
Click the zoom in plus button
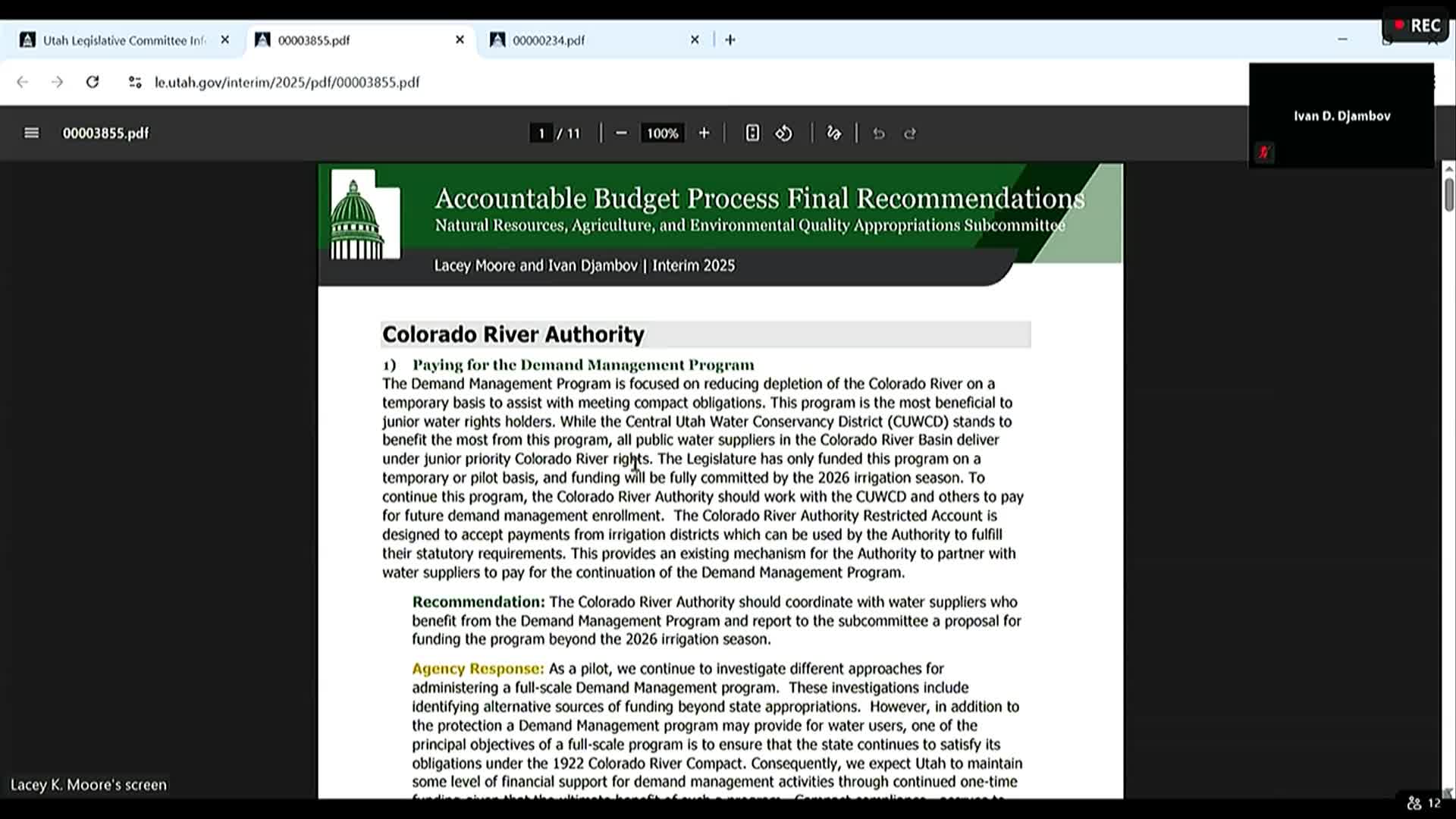[704, 133]
